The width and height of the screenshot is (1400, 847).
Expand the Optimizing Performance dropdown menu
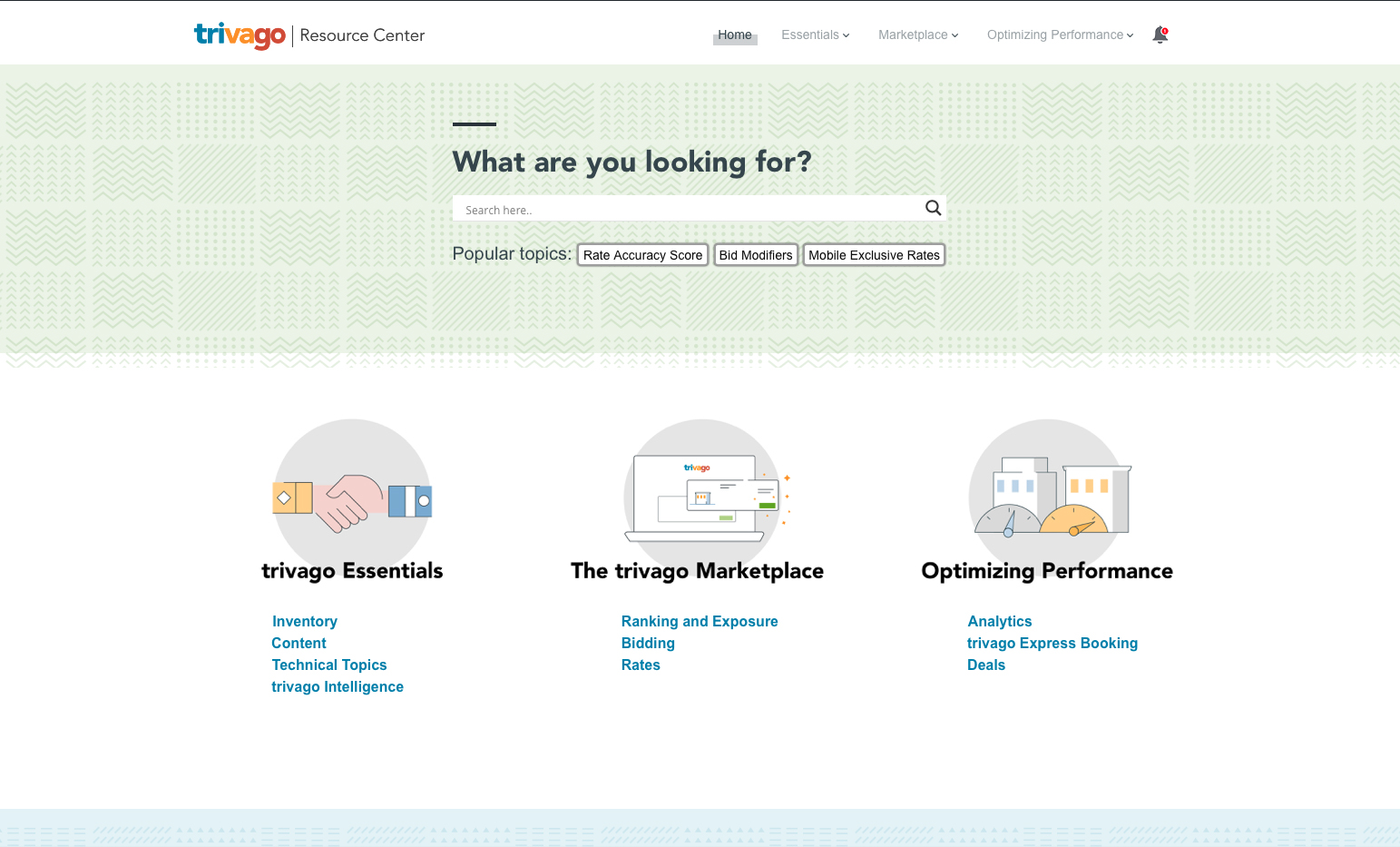[1061, 34]
